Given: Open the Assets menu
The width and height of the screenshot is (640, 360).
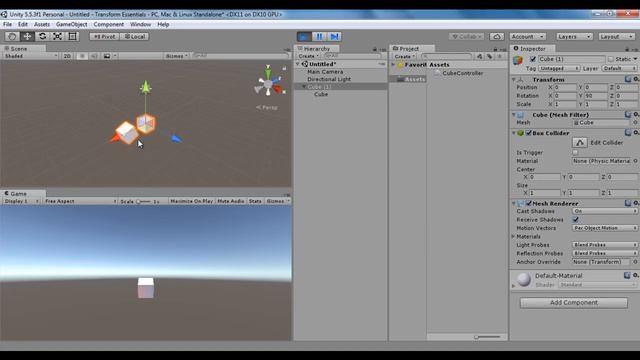Looking at the screenshot, I should 42,24.
